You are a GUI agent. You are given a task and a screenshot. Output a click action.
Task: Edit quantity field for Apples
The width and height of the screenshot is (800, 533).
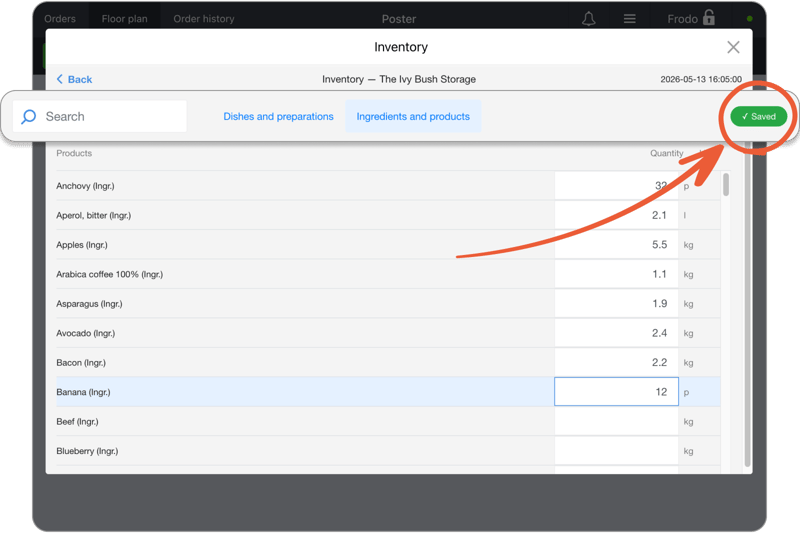pos(616,245)
